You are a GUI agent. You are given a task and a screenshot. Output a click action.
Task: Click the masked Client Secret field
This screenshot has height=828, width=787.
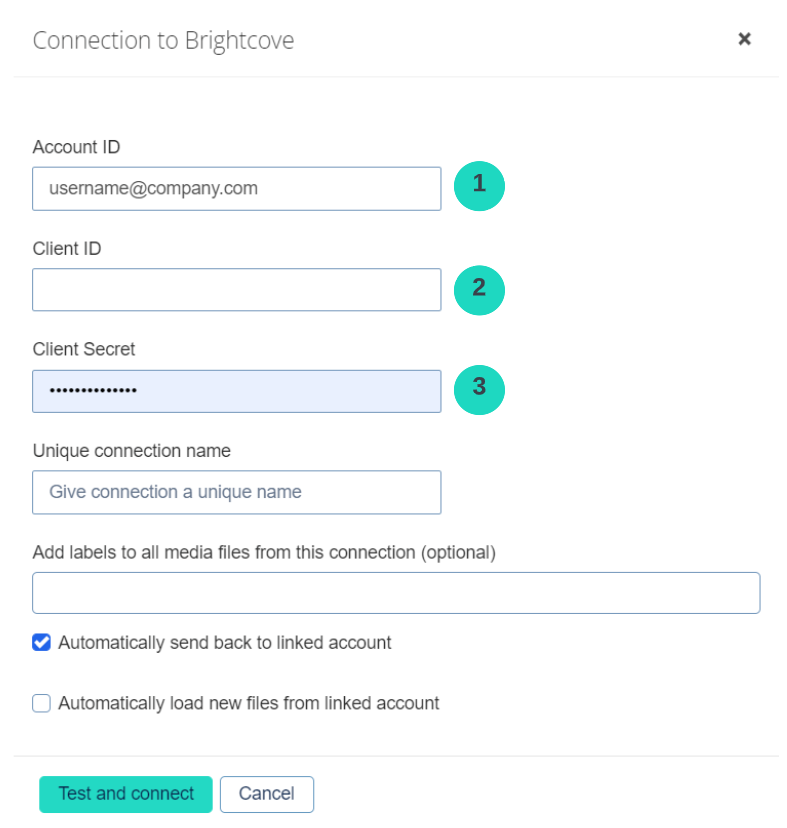[x=236, y=391]
